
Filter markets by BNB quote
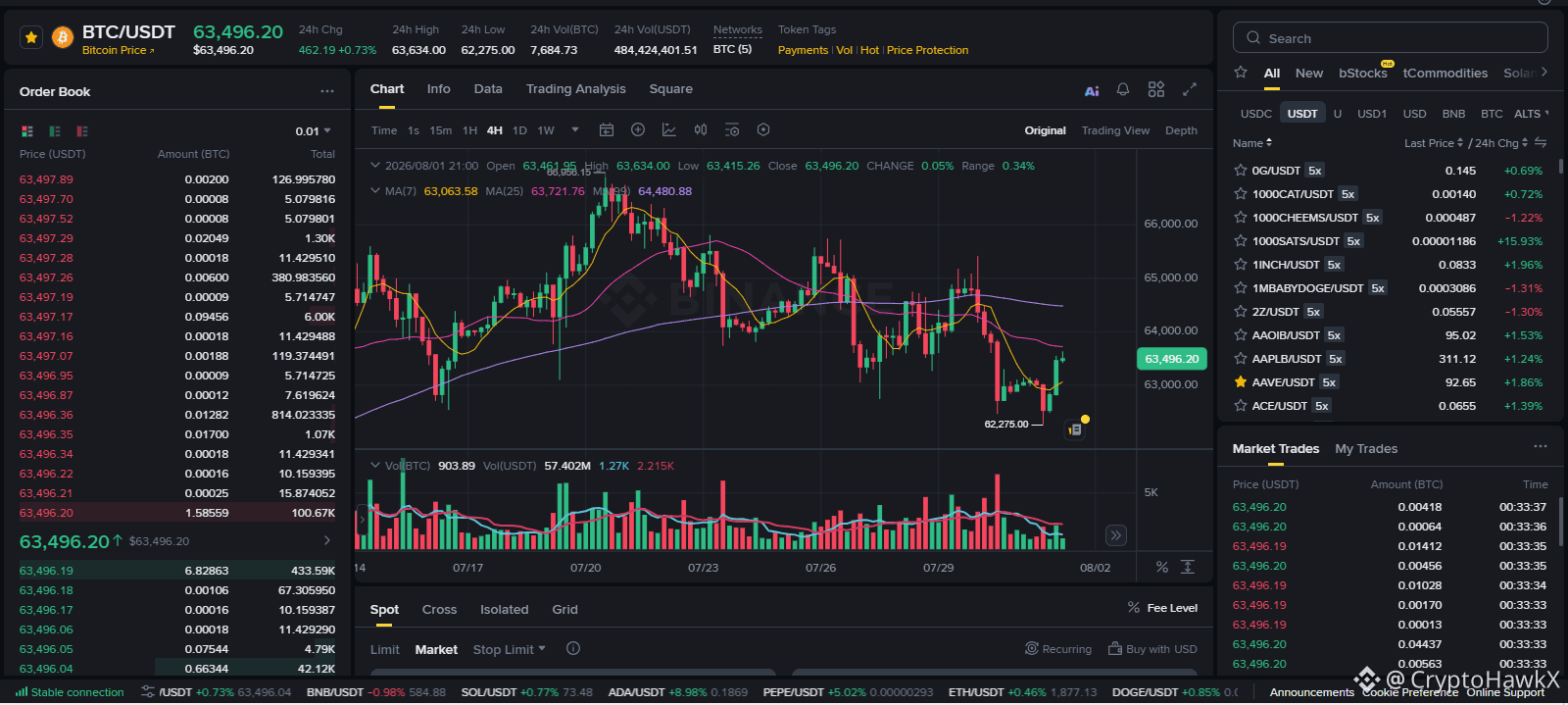pos(1453,114)
